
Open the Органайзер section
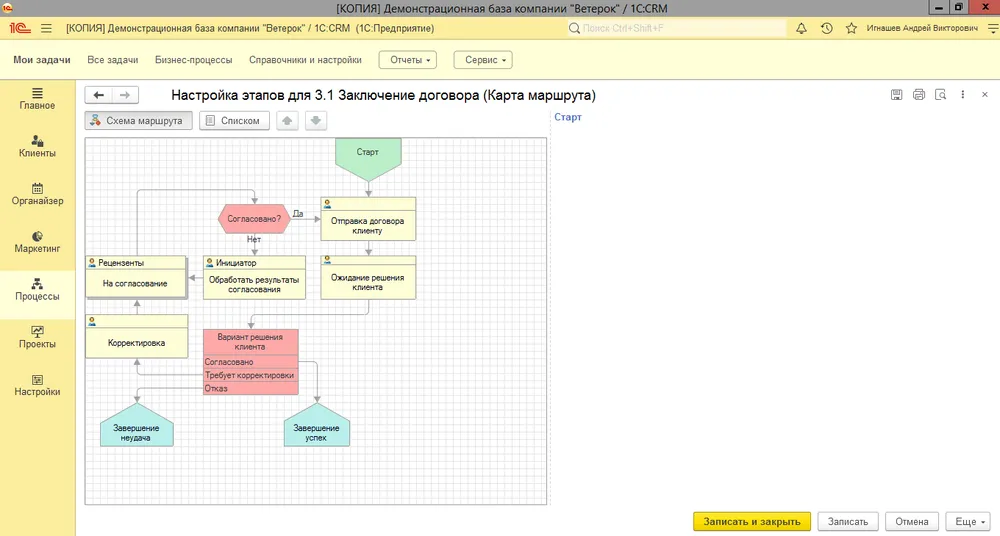(x=37, y=195)
